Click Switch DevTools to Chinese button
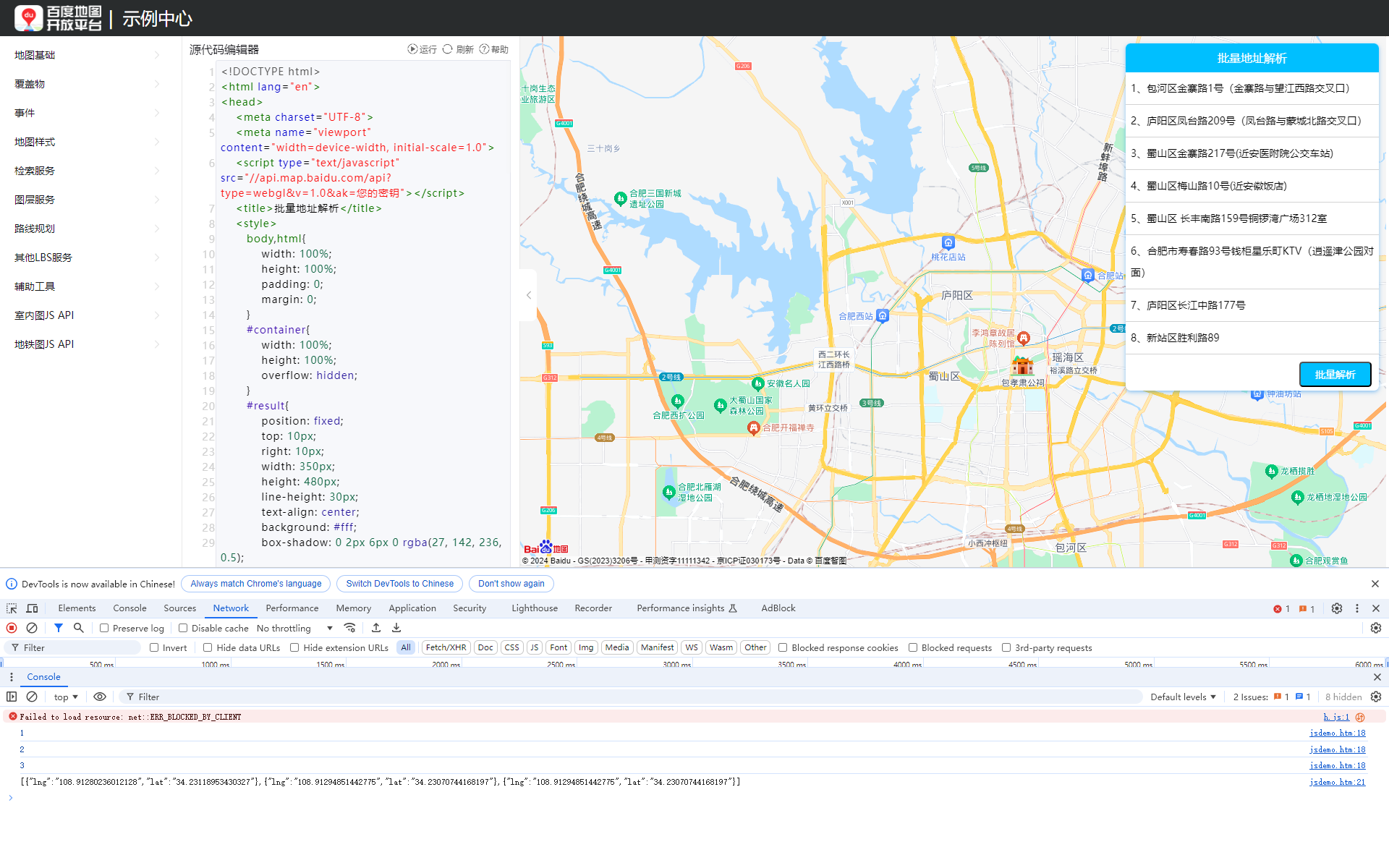This screenshot has width=1389, height=868. pos(399,584)
